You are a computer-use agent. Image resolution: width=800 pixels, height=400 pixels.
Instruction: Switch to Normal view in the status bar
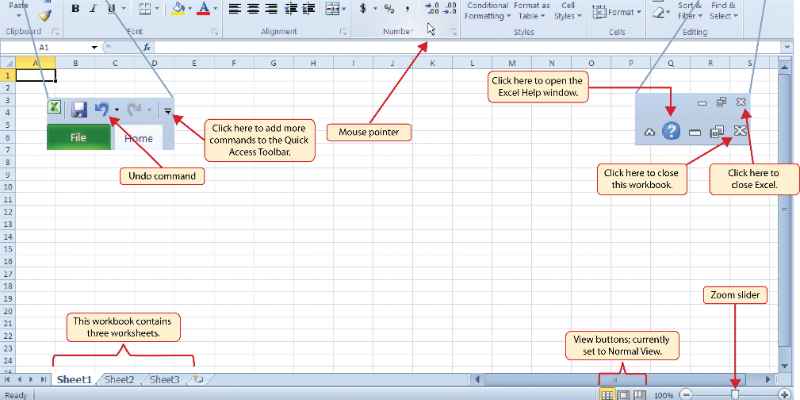[607, 395]
